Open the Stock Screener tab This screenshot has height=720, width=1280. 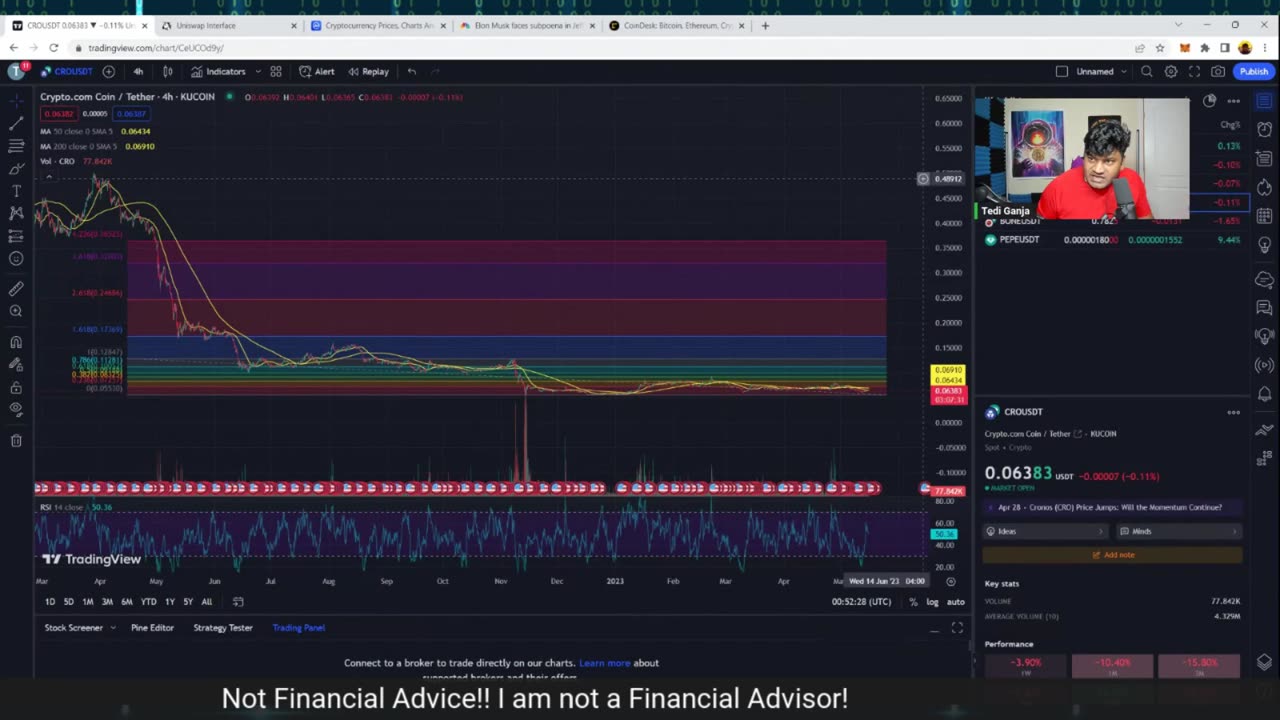point(73,628)
